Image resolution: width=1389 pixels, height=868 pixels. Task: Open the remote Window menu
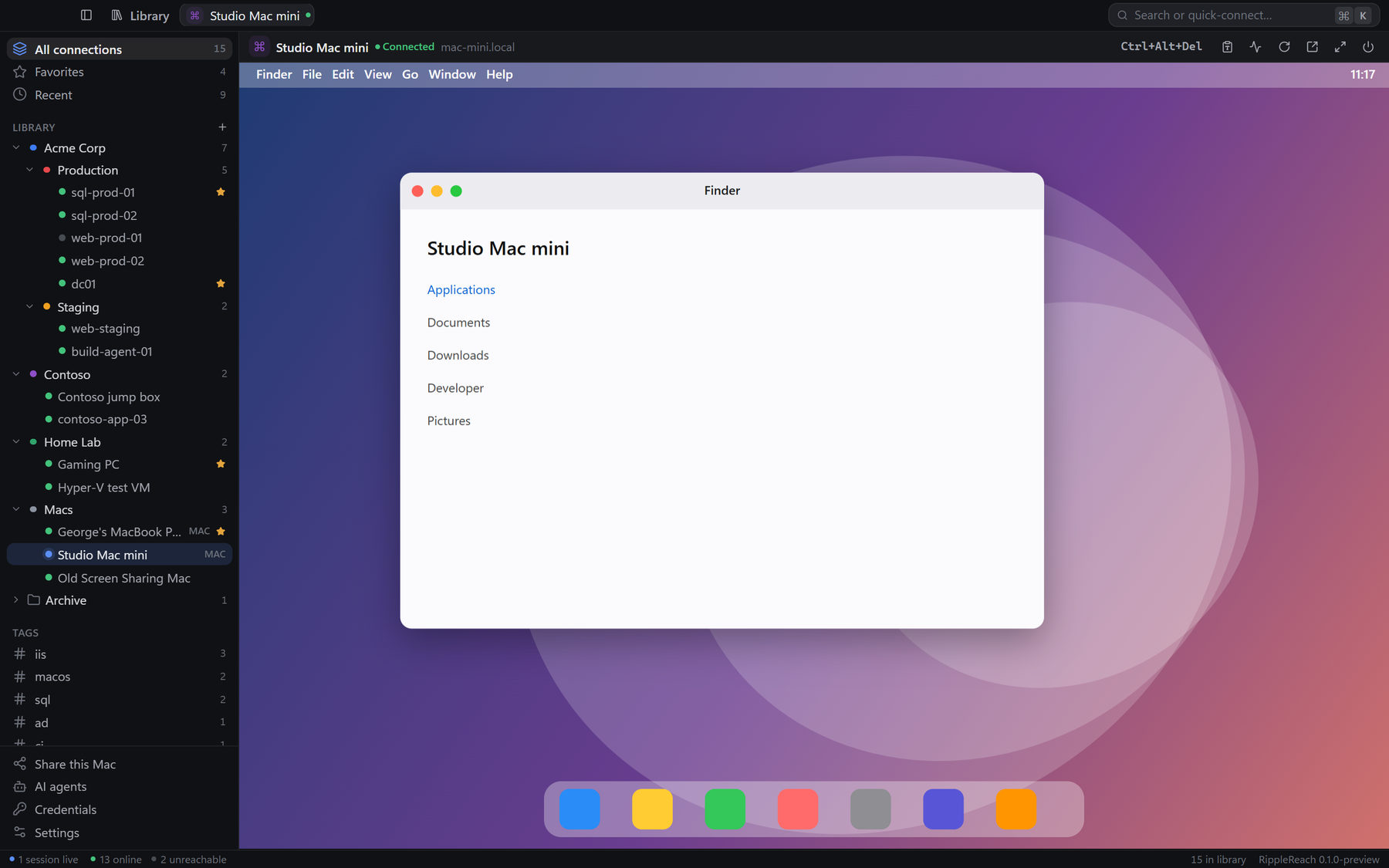[x=452, y=74]
